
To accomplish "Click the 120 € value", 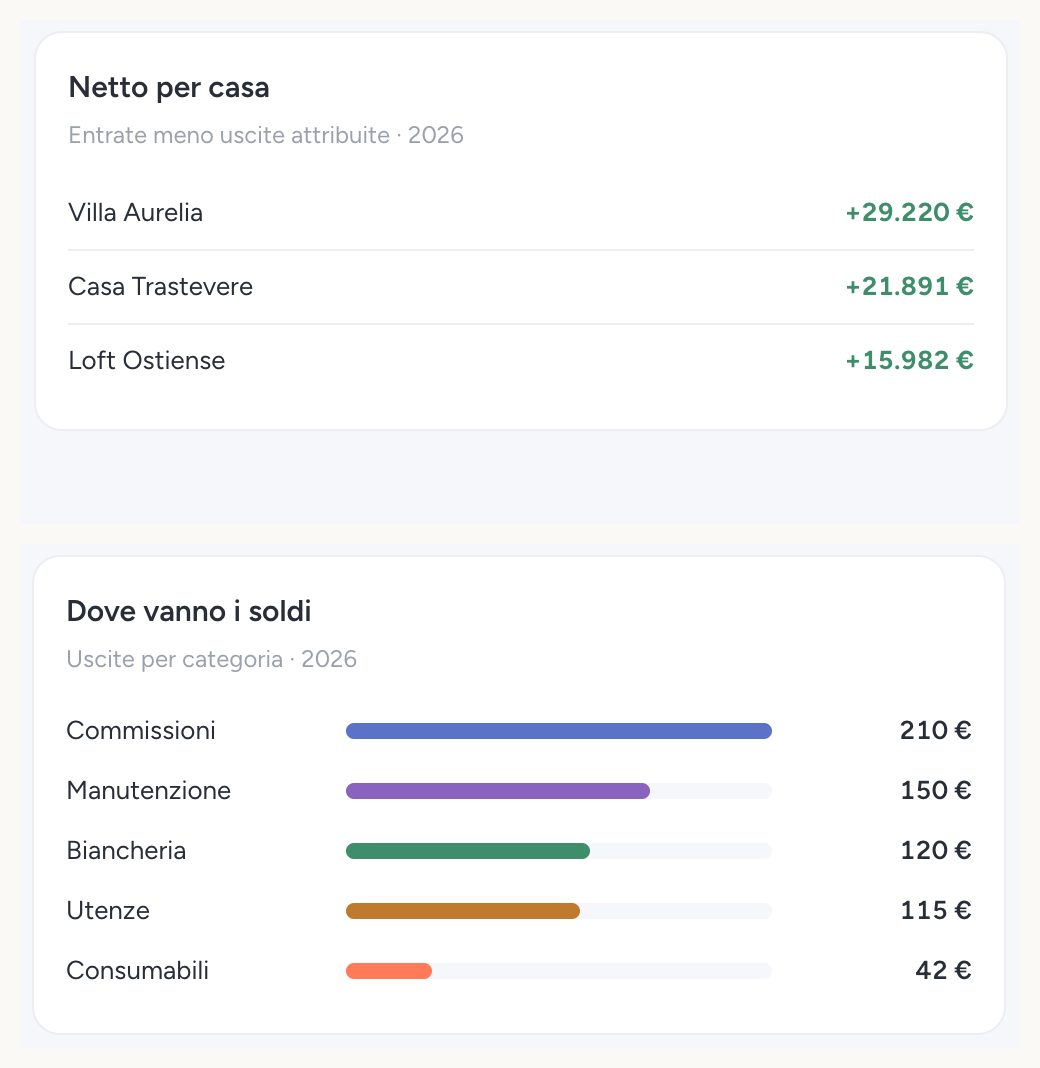I will [x=936, y=850].
